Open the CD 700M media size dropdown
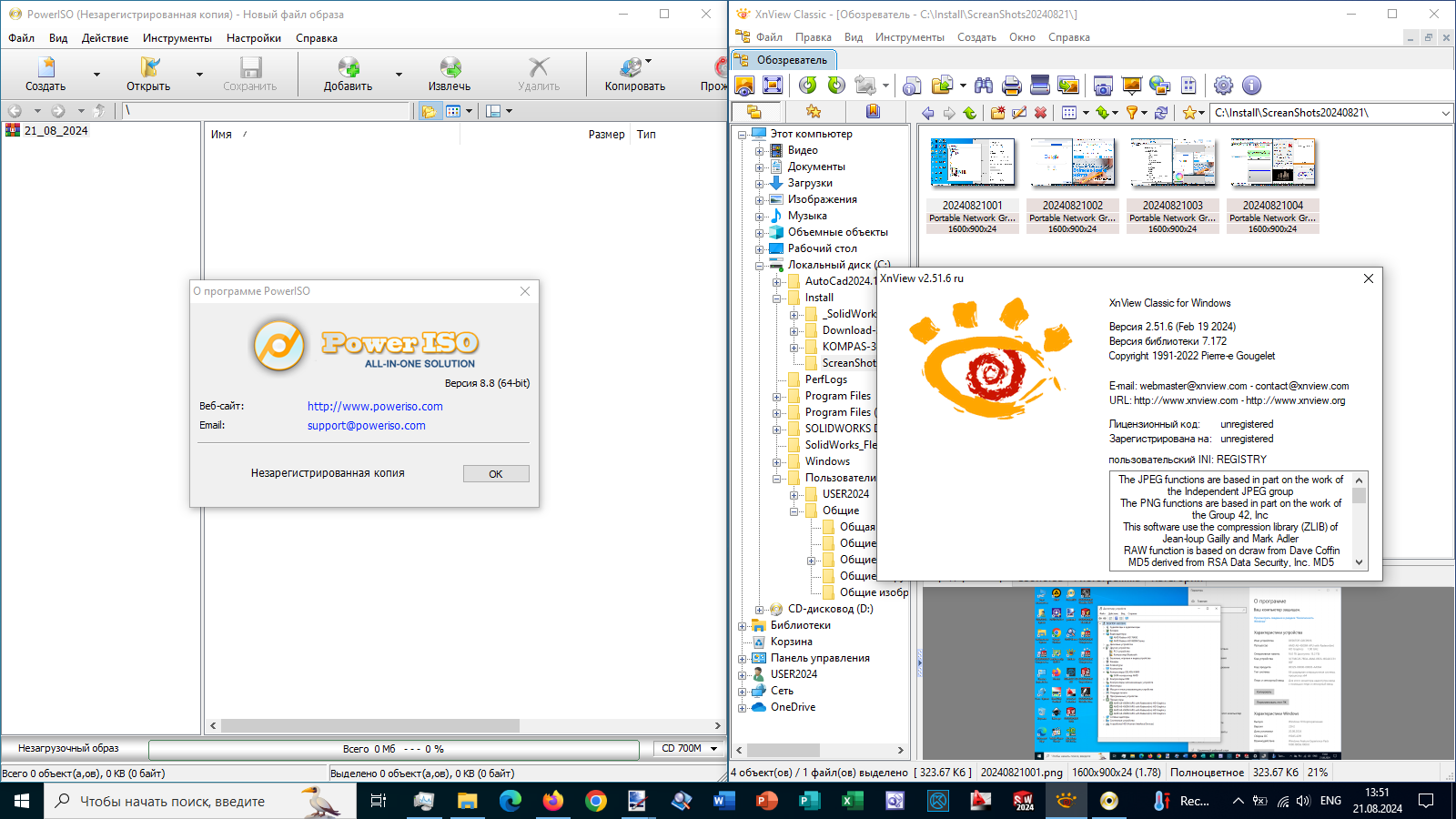Image resolution: width=1456 pixels, height=819 pixels. coord(713,748)
